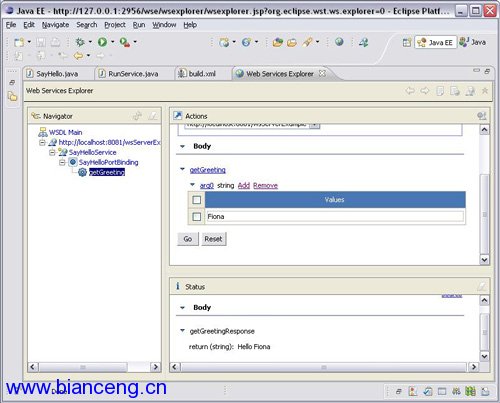Collapse the getGreetingResponse triangle
500x403 pixels.
tap(182, 331)
